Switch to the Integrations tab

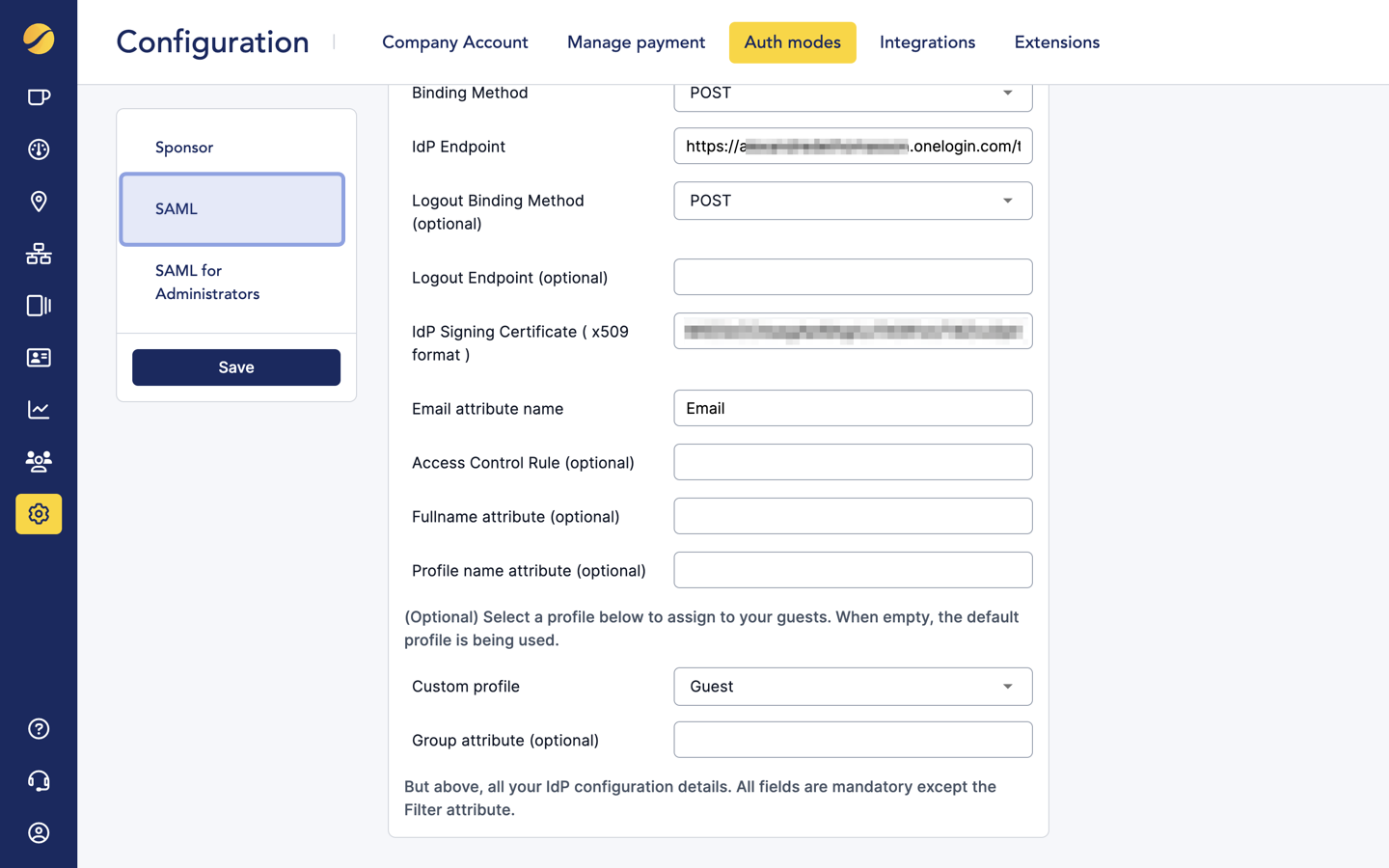[x=927, y=42]
